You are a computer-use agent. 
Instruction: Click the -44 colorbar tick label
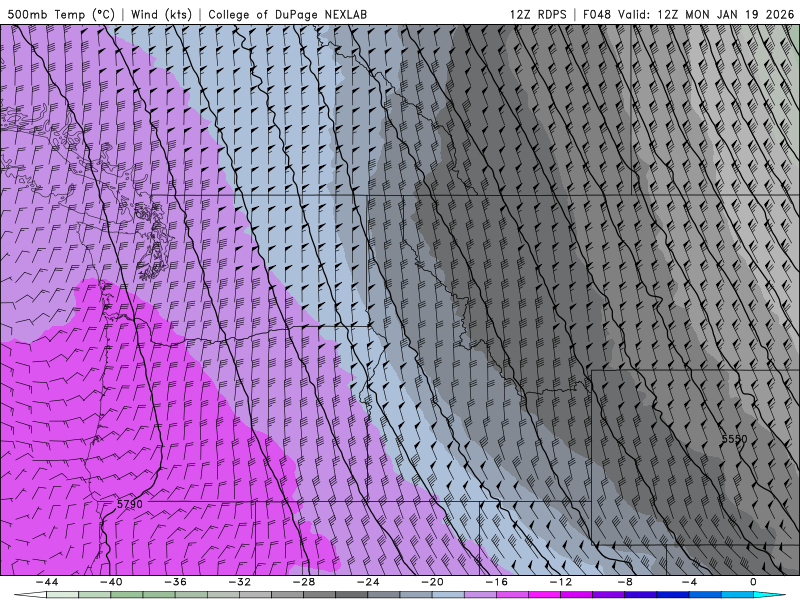[x=47, y=582]
